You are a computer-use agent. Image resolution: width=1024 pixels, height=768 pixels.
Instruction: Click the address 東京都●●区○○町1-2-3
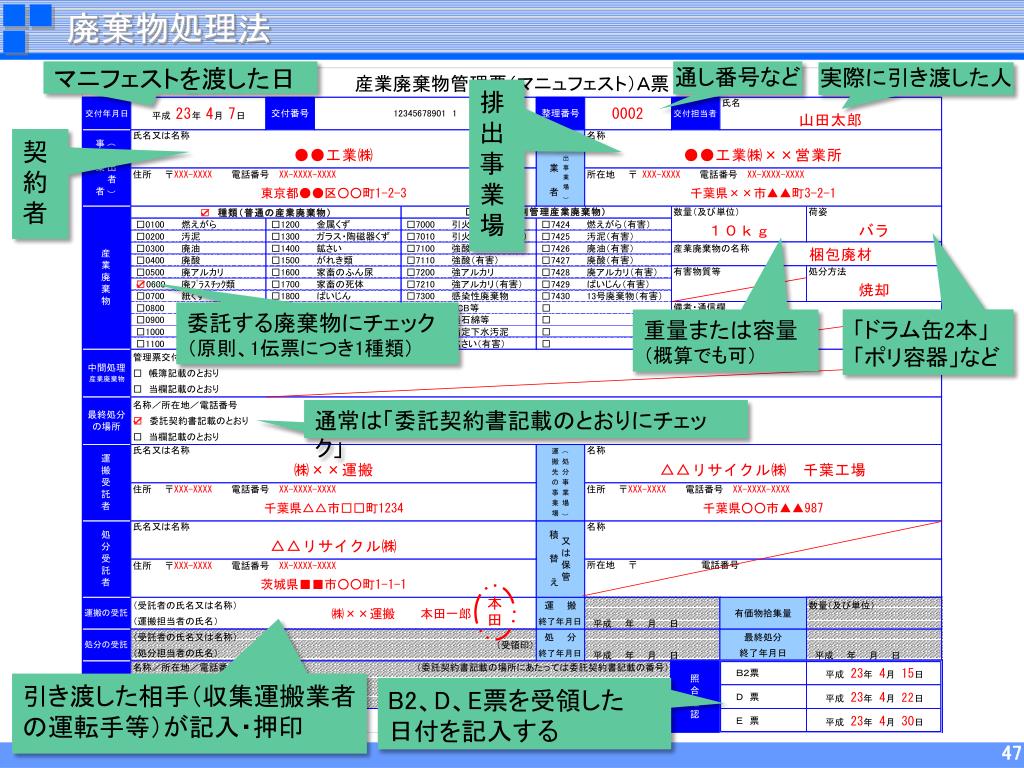click(334, 193)
